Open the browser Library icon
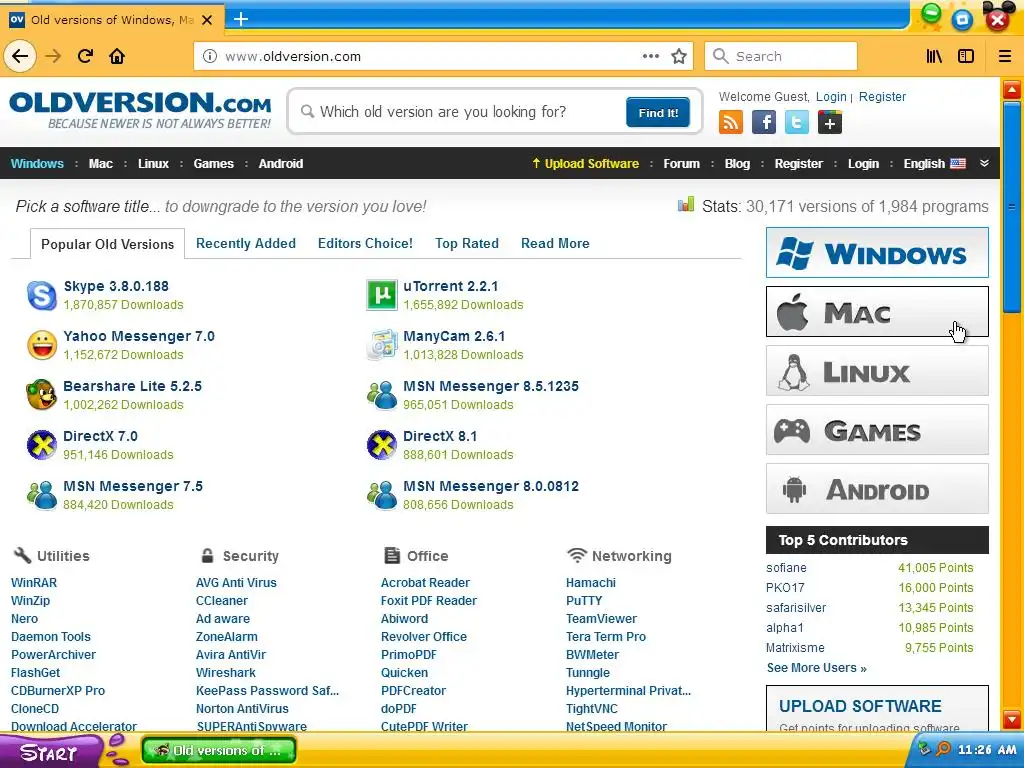1024x768 pixels. coord(935,56)
